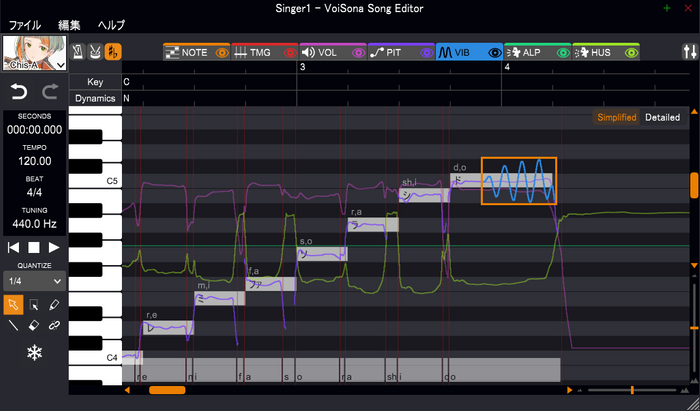Open the QUANTIZE 1/4 dropdown
The height and width of the screenshot is (411, 700).
pyautogui.click(x=34, y=281)
